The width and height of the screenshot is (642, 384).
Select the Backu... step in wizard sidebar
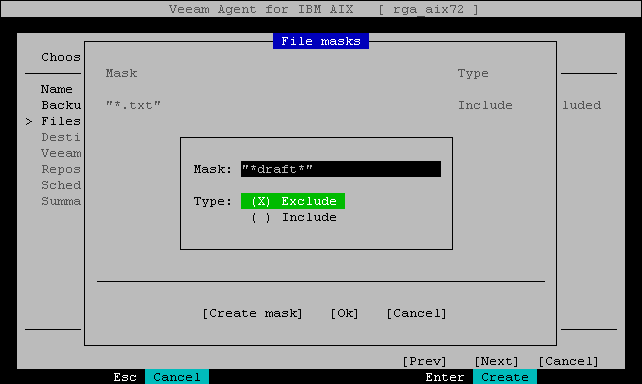(61, 105)
